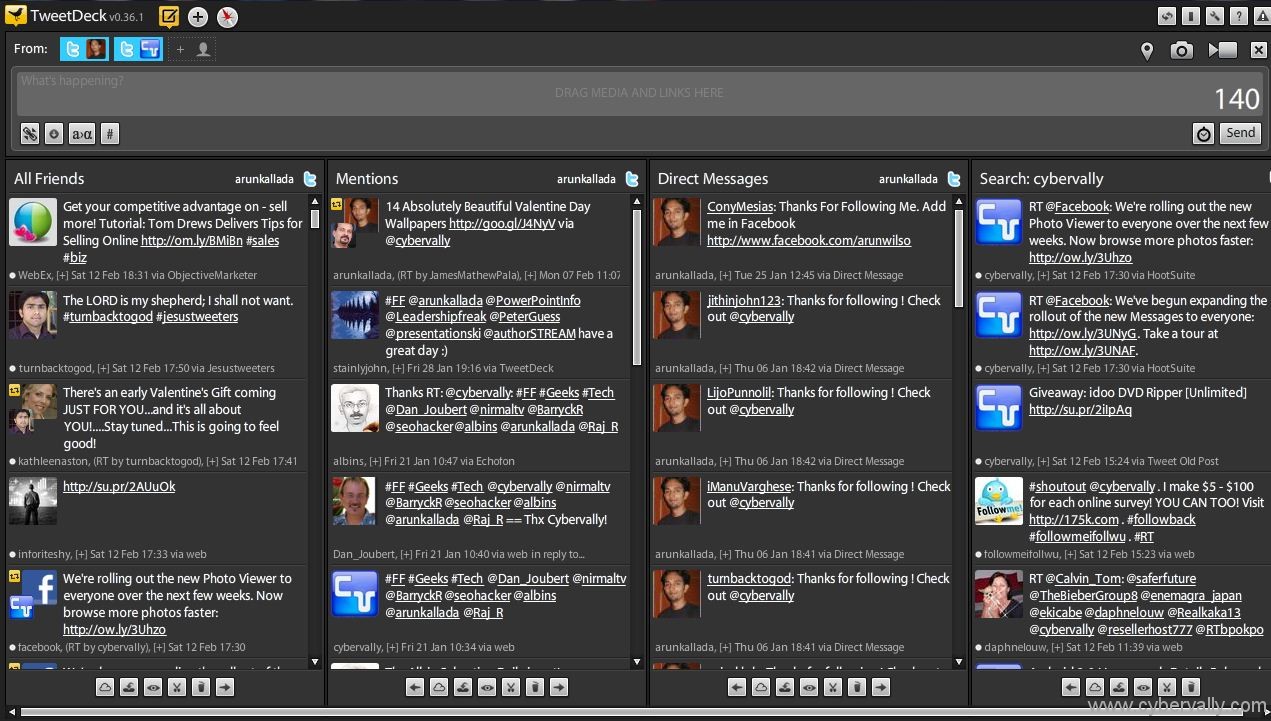Add location with the map pin icon
This screenshot has height=721, width=1271.
click(1147, 50)
